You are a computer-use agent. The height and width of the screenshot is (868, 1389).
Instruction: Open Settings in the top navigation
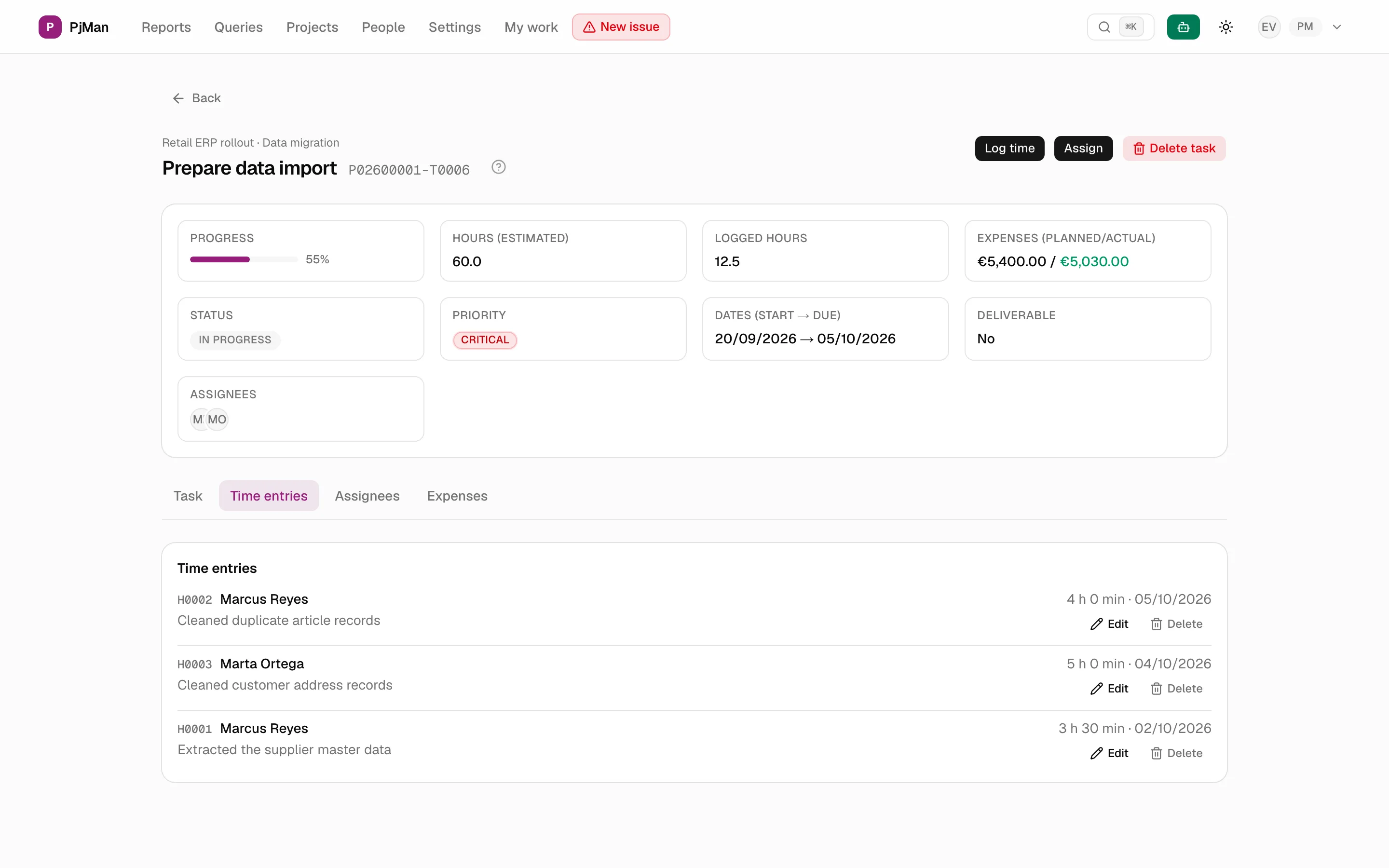[x=455, y=27]
